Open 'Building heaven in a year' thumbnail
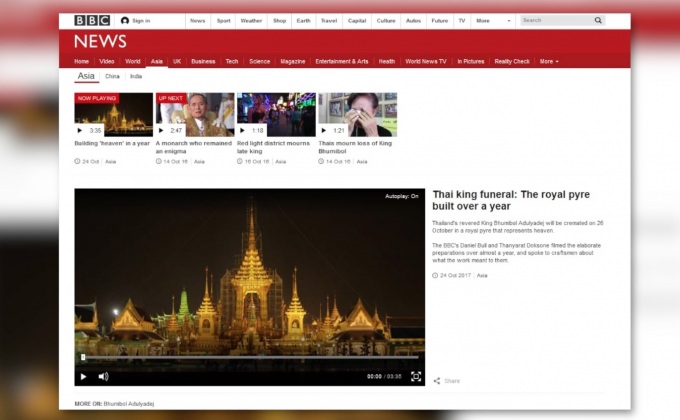Image resolution: width=680 pixels, height=420 pixels. (114, 115)
